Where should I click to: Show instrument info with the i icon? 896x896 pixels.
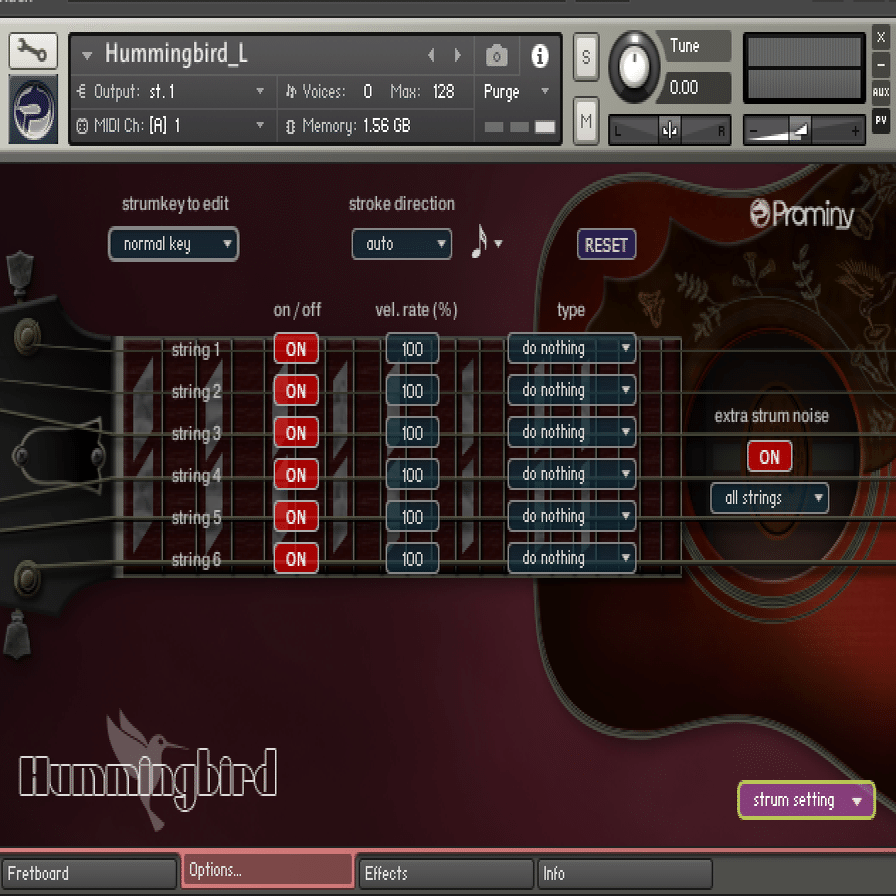coord(539,56)
